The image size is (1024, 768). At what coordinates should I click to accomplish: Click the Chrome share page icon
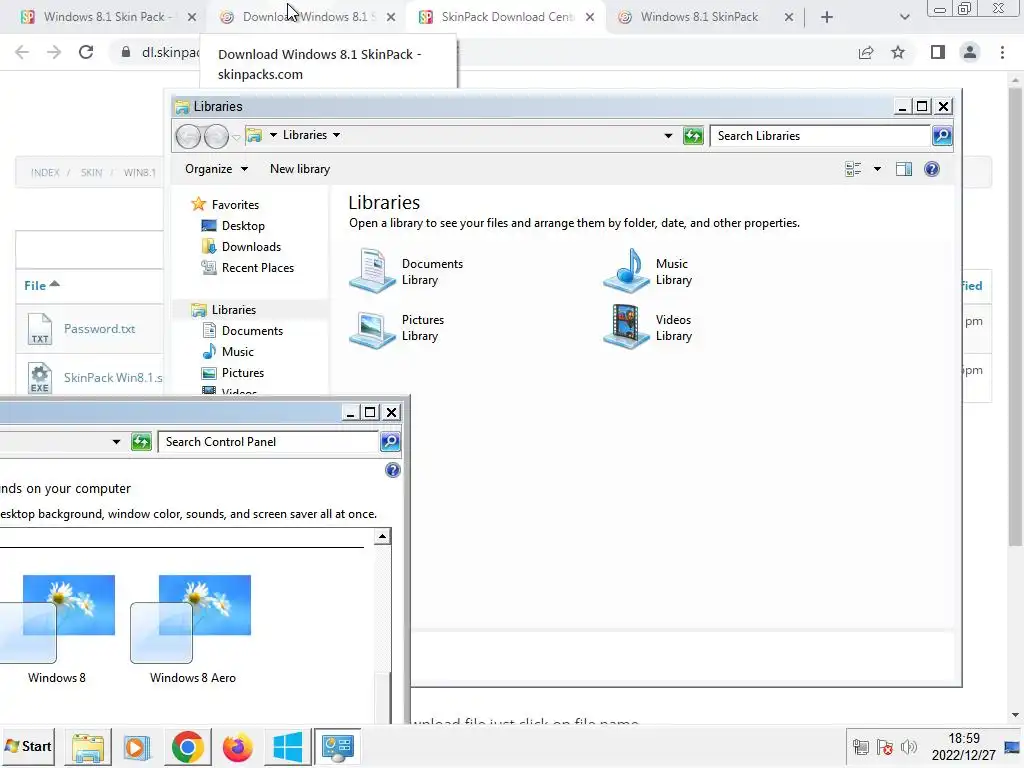pyautogui.click(x=866, y=52)
